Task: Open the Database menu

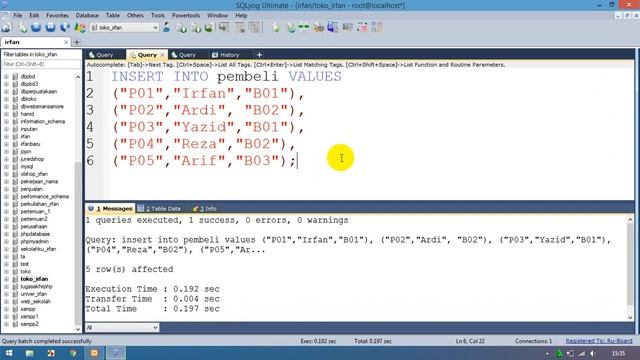Action: pyautogui.click(x=87, y=16)
